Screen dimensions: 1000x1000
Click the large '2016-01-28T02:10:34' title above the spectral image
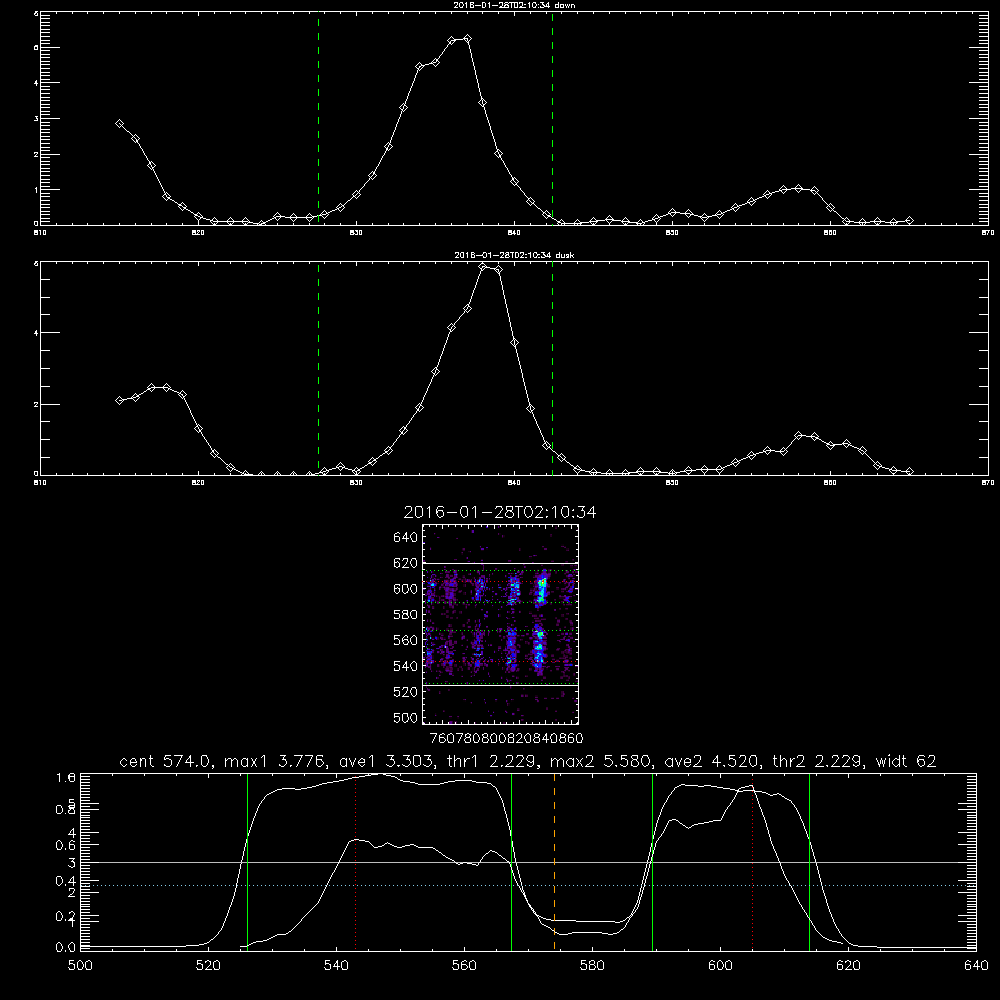point(500,512)
